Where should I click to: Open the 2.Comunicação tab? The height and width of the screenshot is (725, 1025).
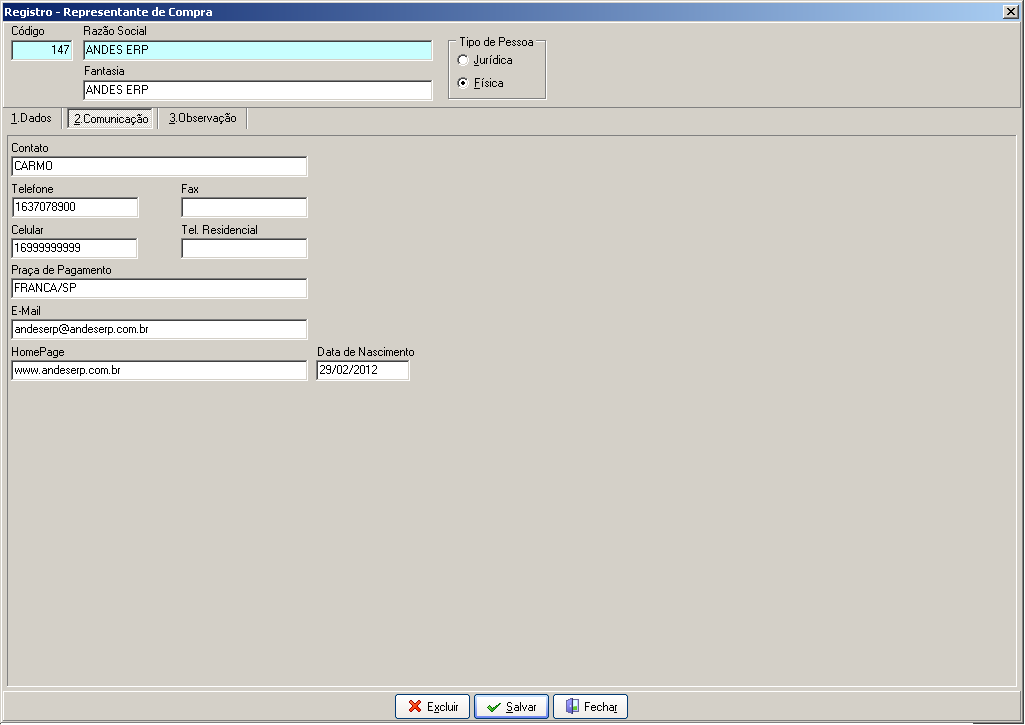pos(110,119)
